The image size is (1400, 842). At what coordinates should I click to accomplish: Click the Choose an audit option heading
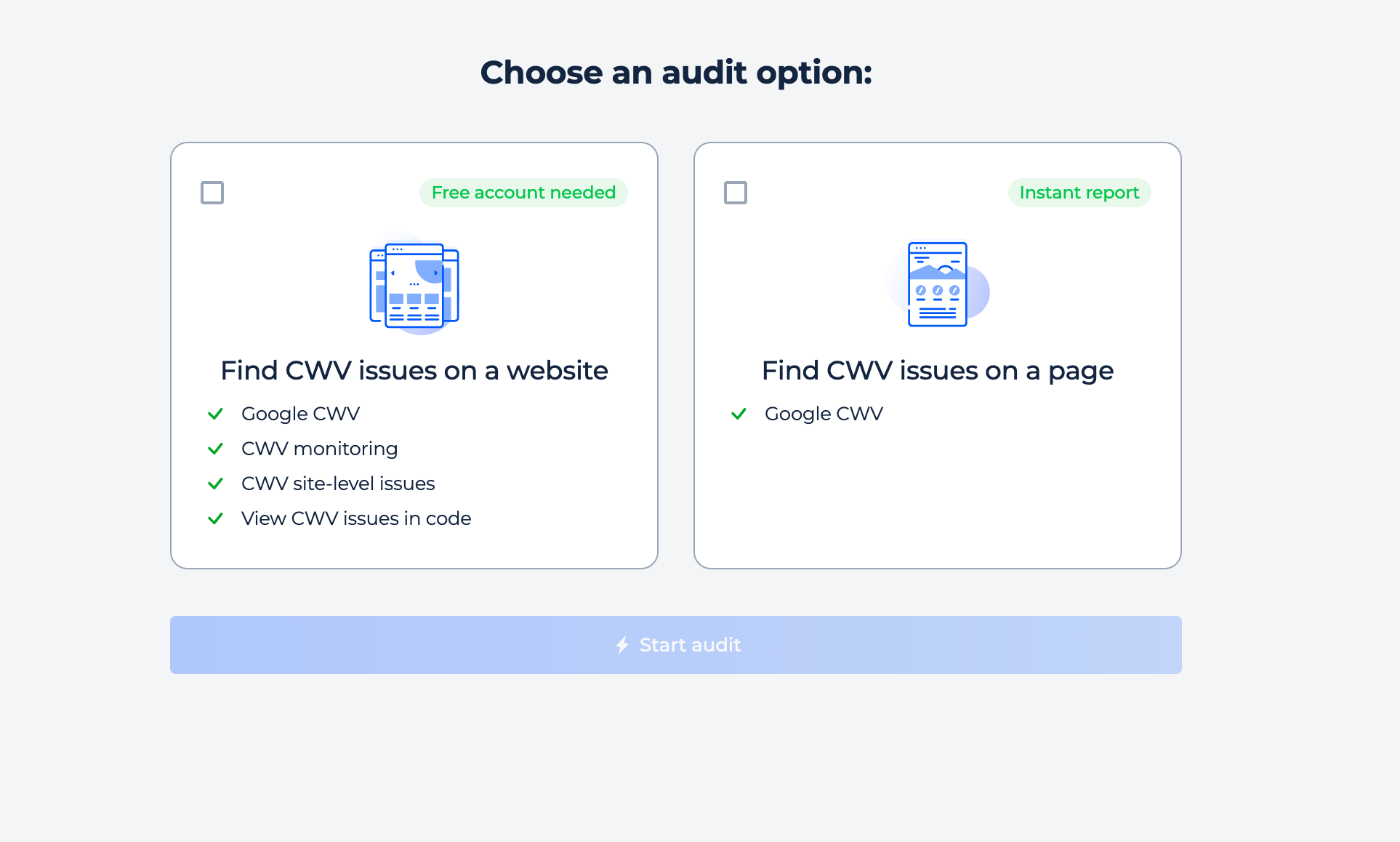pos(676,73)
